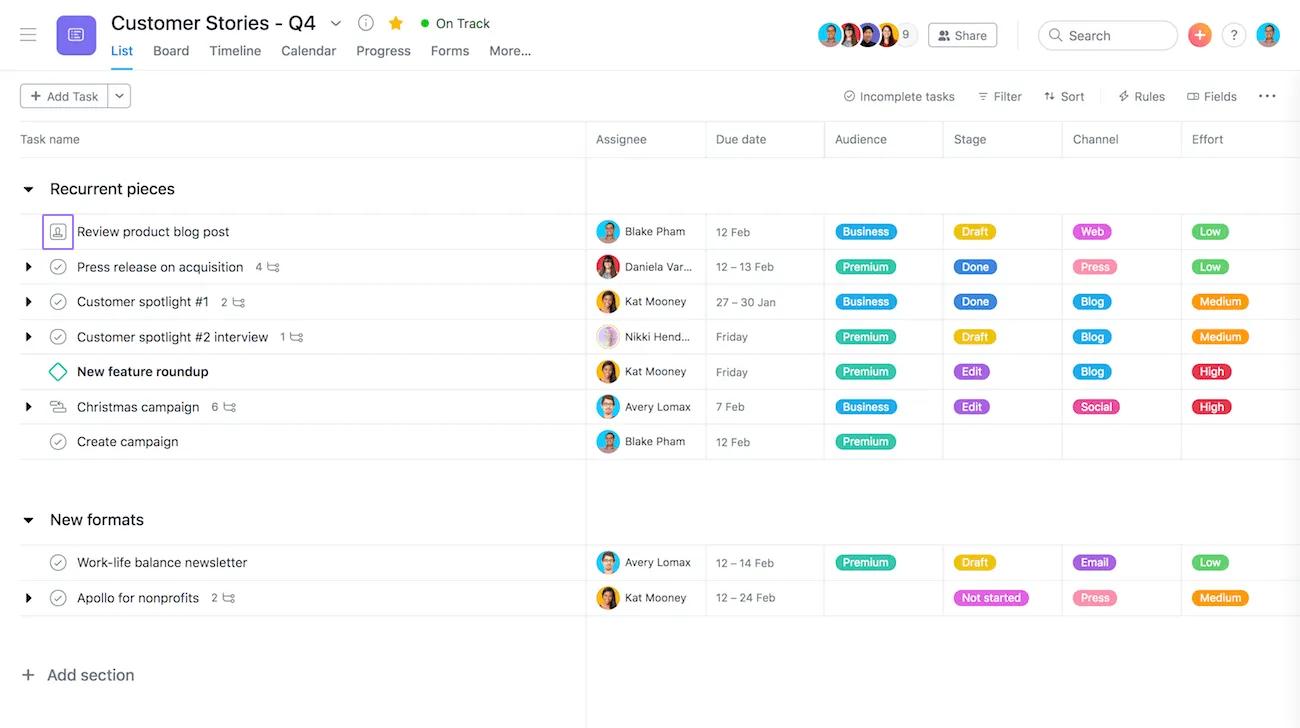Click the hamburger menu icon
The image size is (1300, 728).
(28, 35)
